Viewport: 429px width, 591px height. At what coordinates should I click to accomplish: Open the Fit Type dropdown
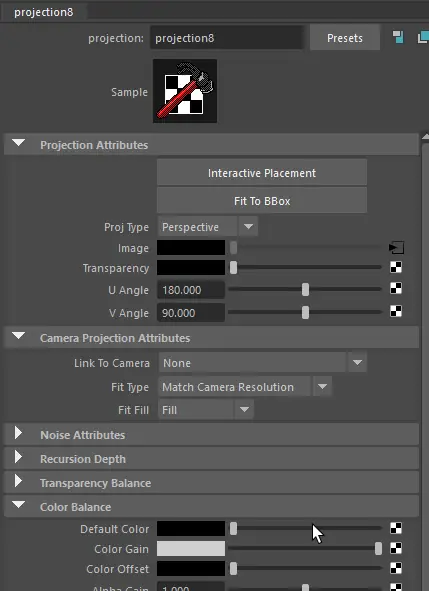point(245,387)
